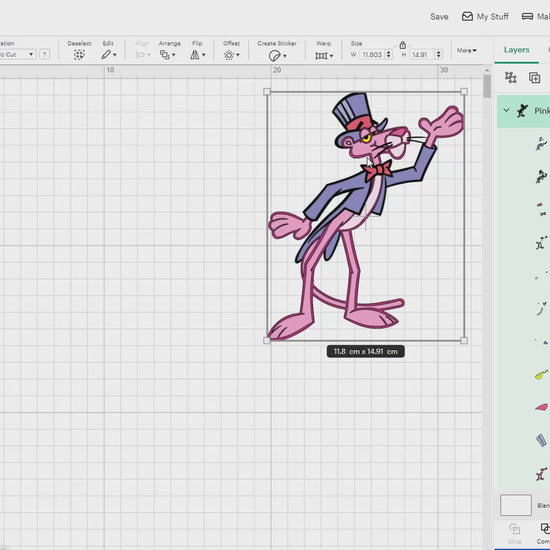550x550 pixels.
Task: Open the More dropdown
Action: tap(467, 51)
